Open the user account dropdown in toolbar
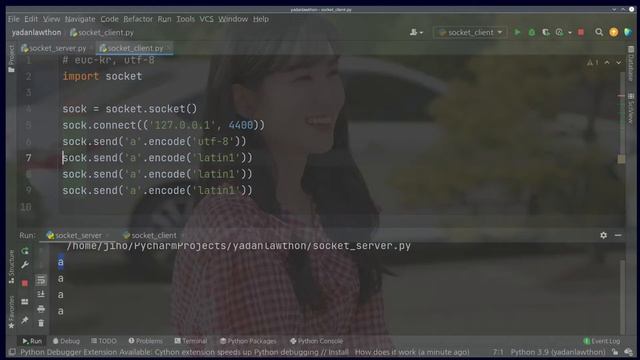 (416, 32)
